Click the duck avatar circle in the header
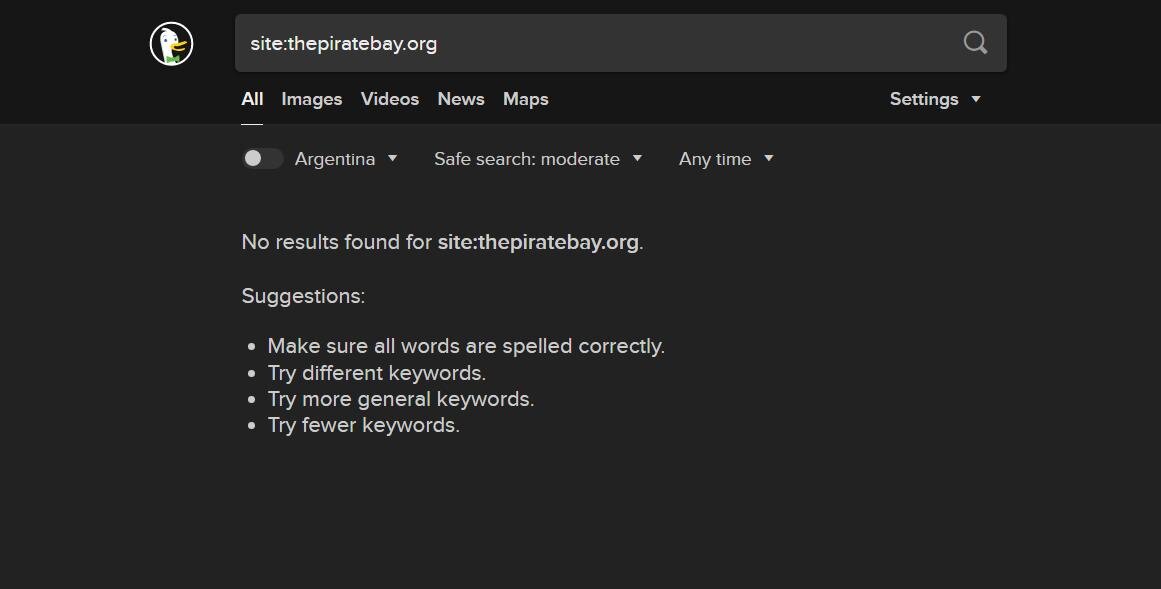1161x589 pixels. 171,43
